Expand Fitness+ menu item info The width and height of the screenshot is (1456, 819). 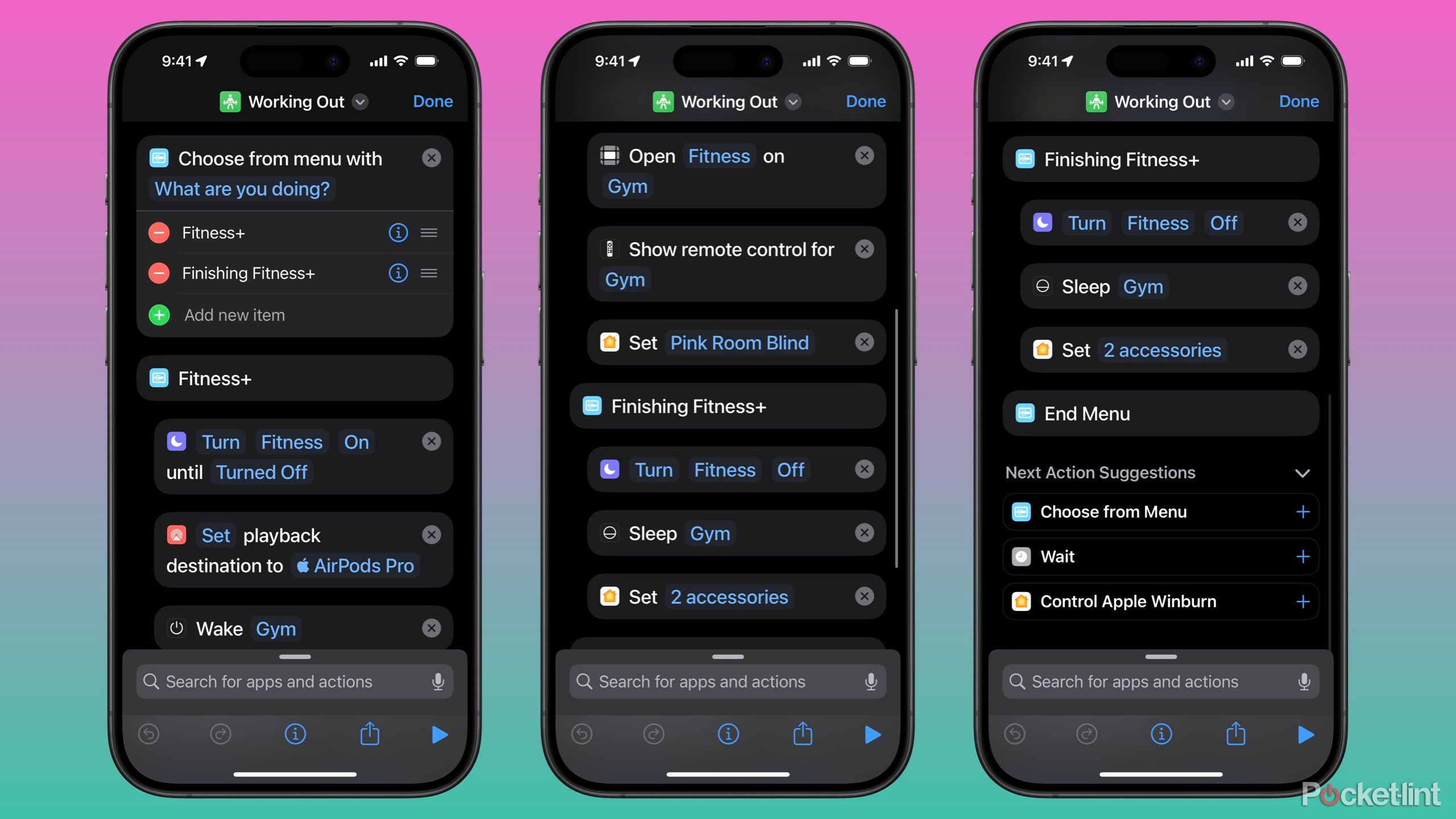tap(391, 231)
